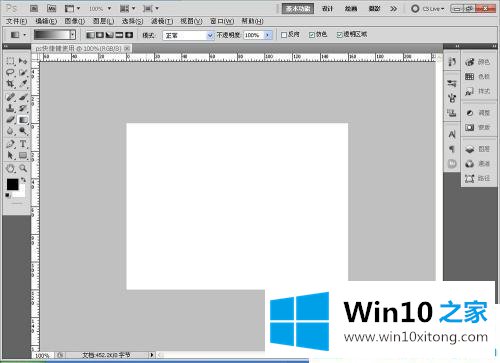Switch to the 基本功能 workspace
The height and width of the screenshot is (363, 500).
298,9
